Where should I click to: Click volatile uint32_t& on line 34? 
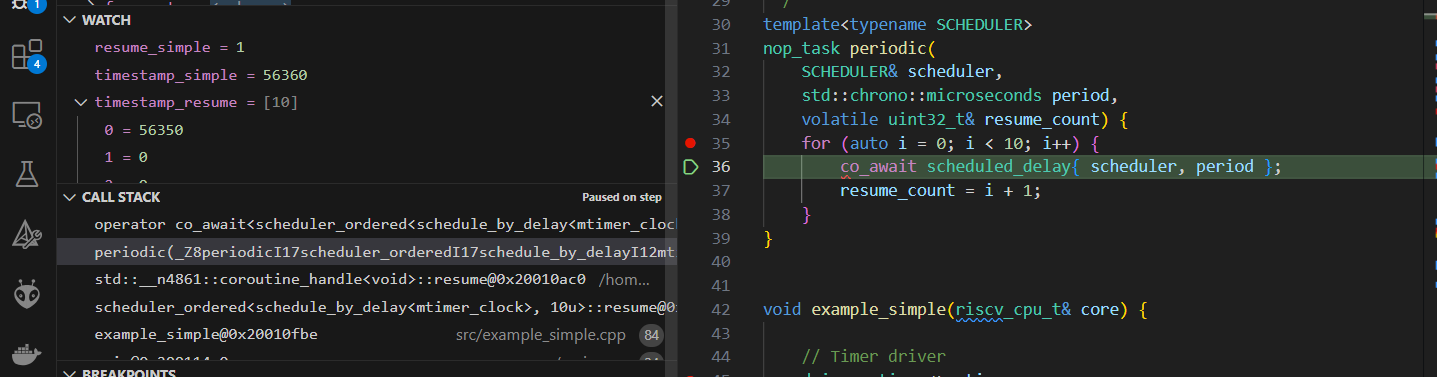coord(888,119)
